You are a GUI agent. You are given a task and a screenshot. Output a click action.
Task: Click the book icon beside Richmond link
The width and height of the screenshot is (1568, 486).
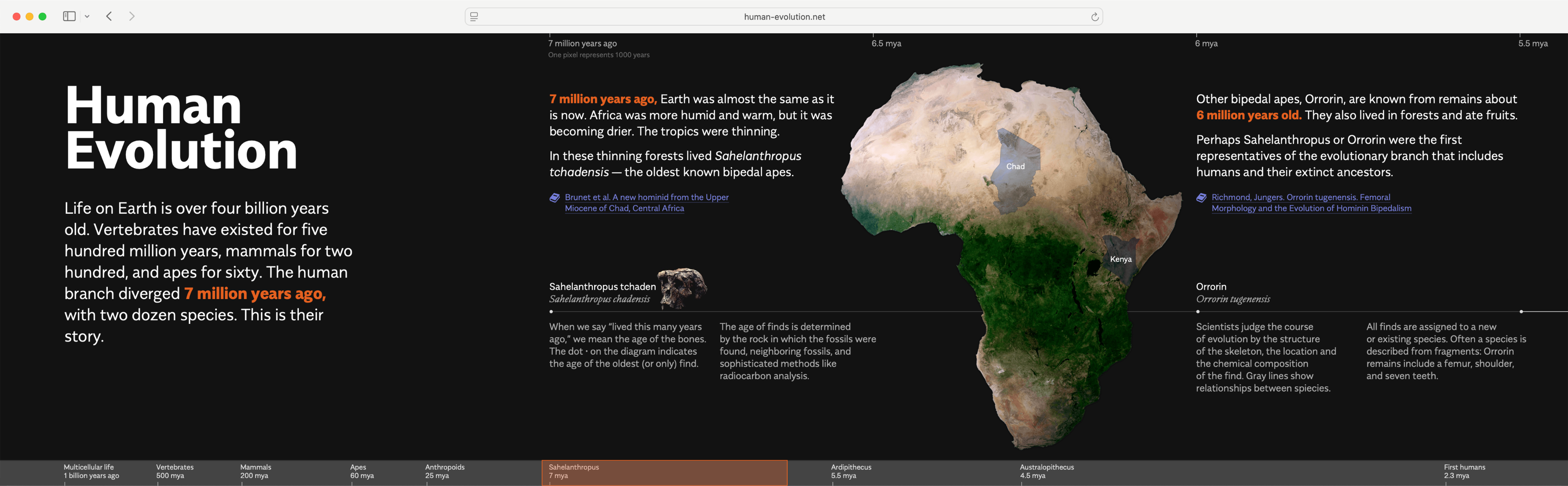click(1201, 198)
